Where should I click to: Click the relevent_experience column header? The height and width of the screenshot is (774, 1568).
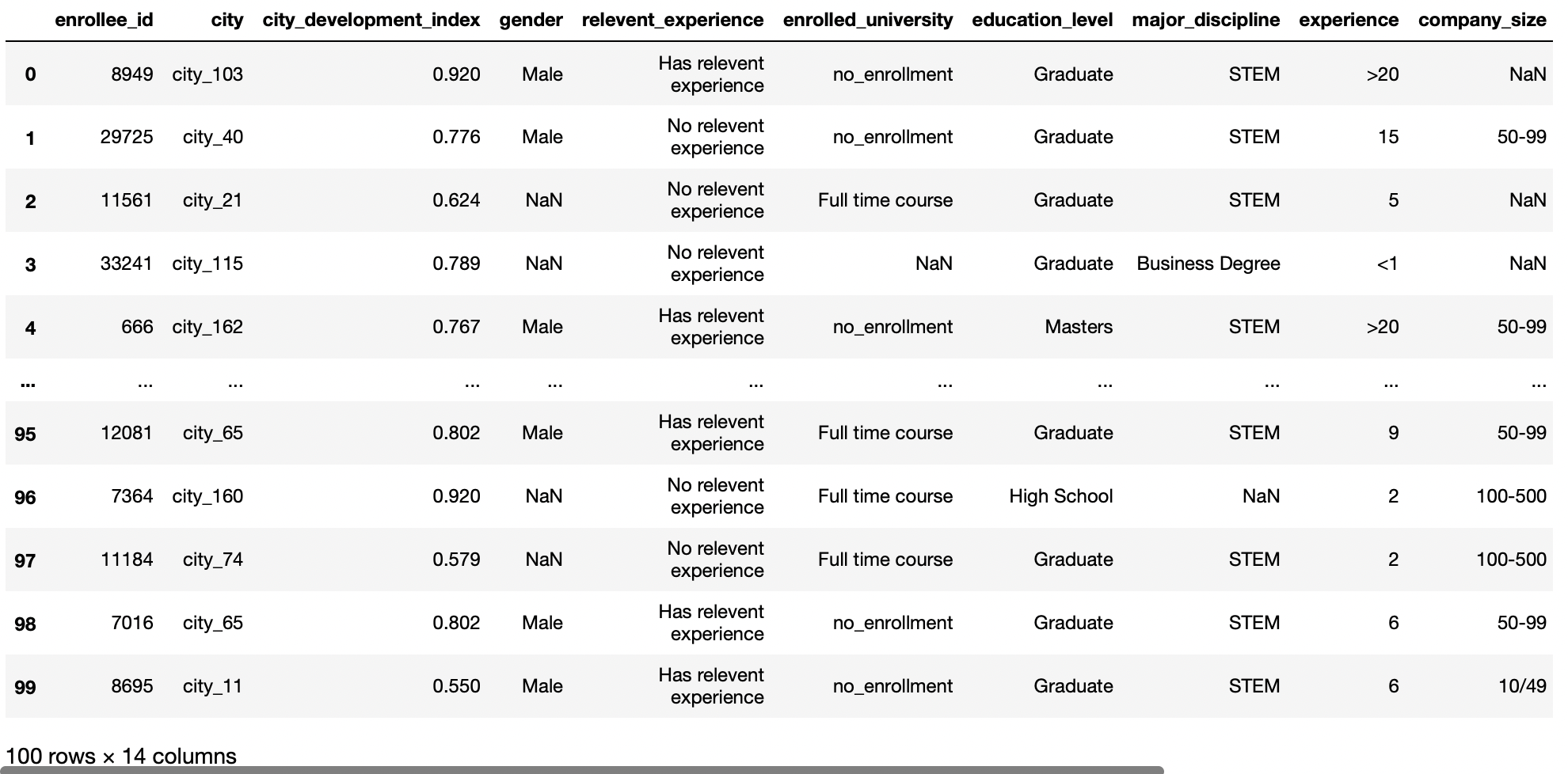pyautogui.click(x=672, y=20)
